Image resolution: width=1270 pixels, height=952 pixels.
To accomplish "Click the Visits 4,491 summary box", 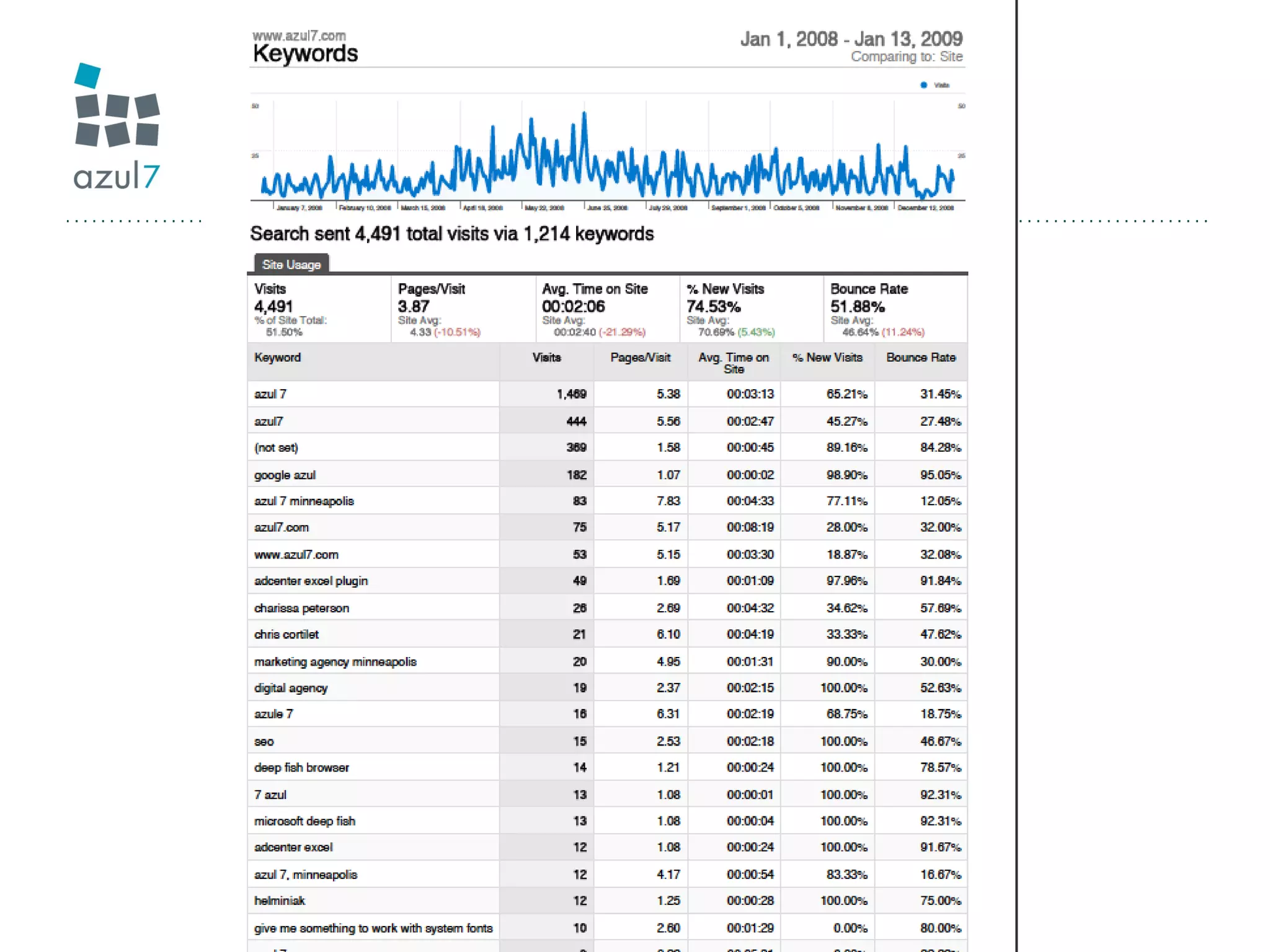I will tap(319, 309).
